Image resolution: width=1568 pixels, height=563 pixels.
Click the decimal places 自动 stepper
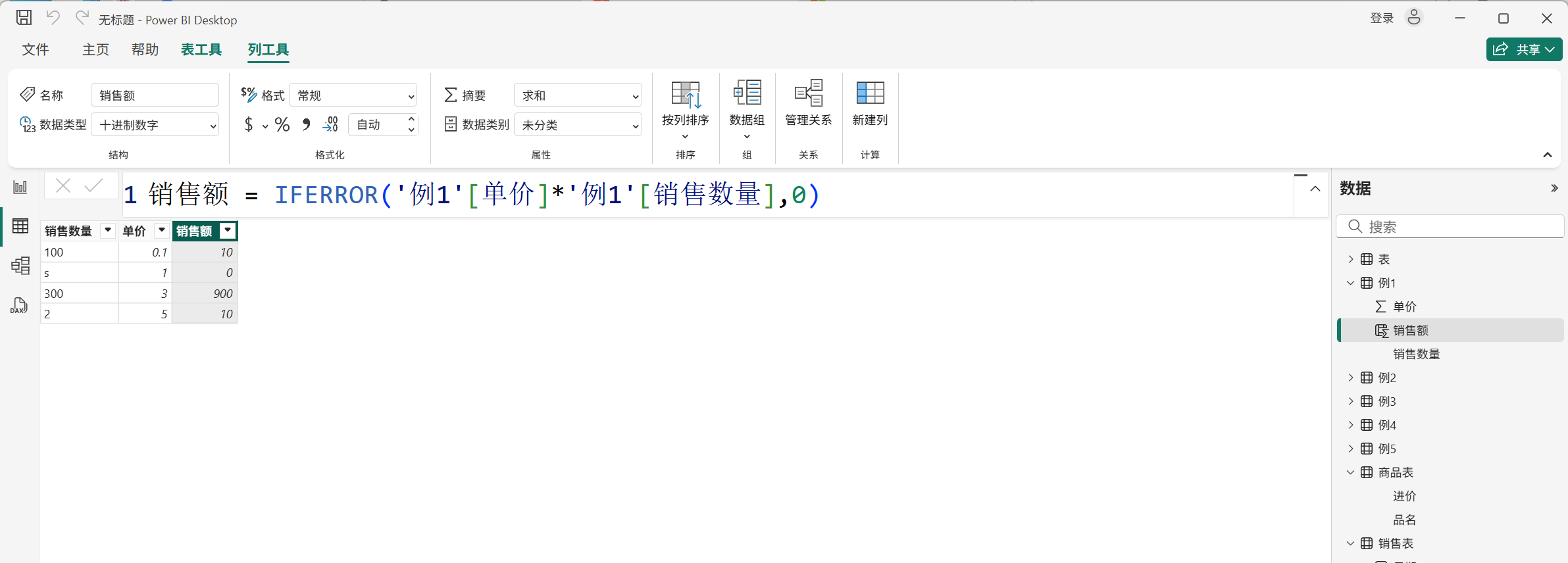pyautogui.click(x=384, y=124)
